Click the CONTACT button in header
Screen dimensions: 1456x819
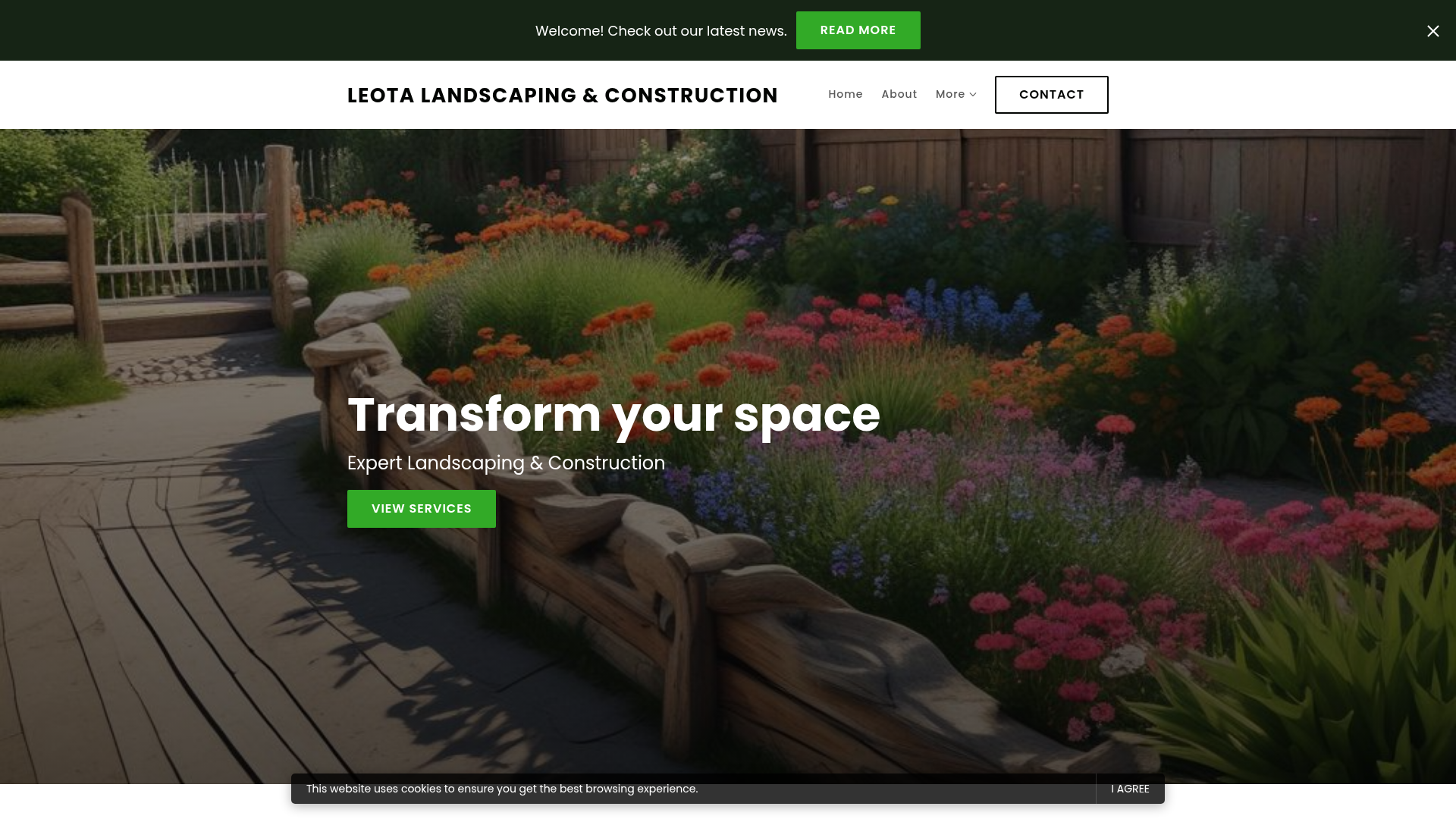(1051, 95)
